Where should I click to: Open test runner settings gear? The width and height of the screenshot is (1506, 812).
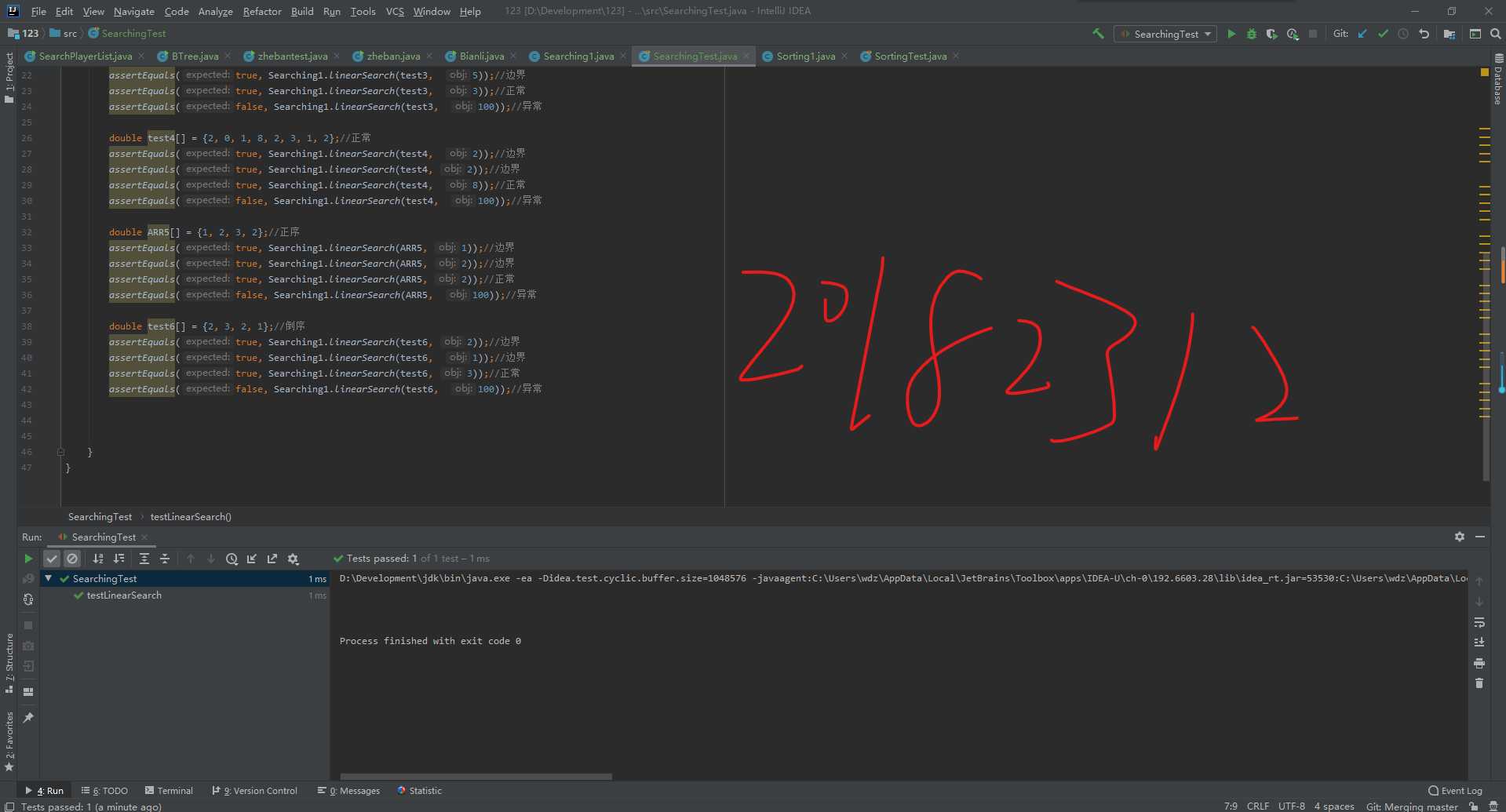point(293,559)
